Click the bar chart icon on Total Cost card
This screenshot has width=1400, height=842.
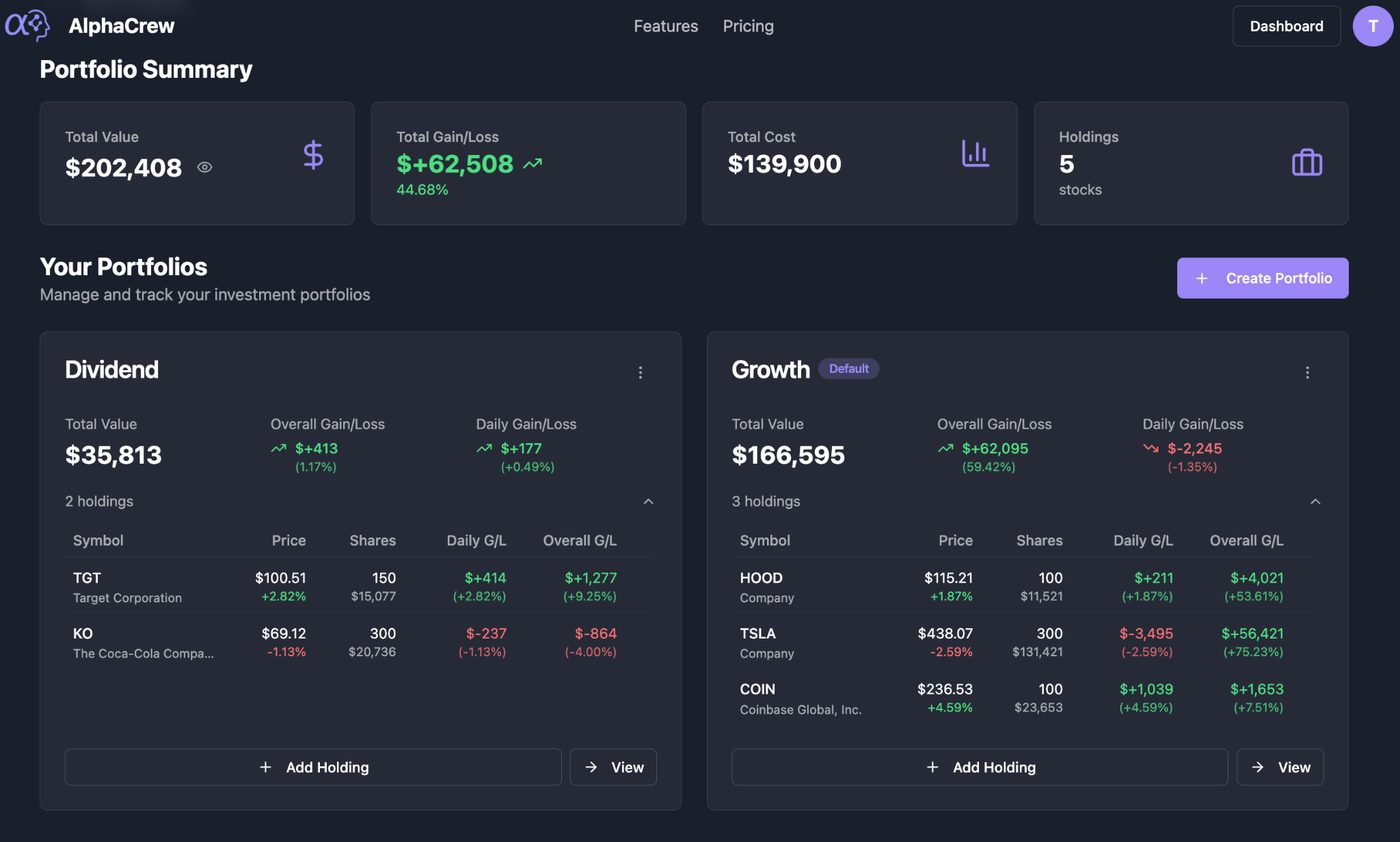[x=974, y=153]
